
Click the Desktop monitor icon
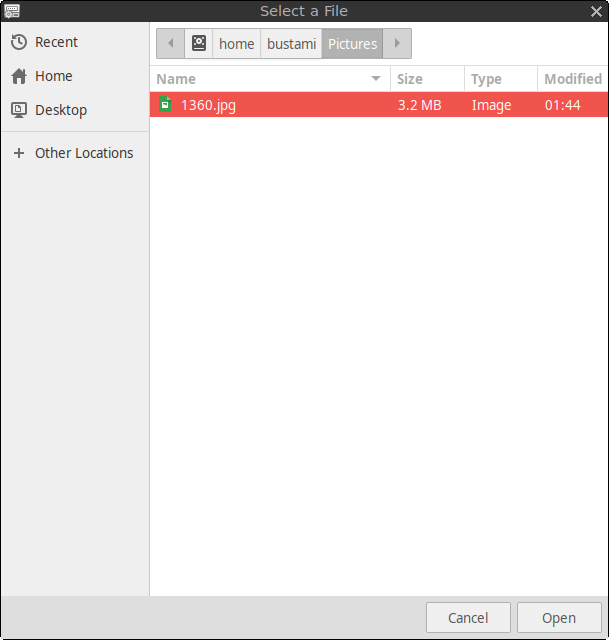click(x=19, y=110)
